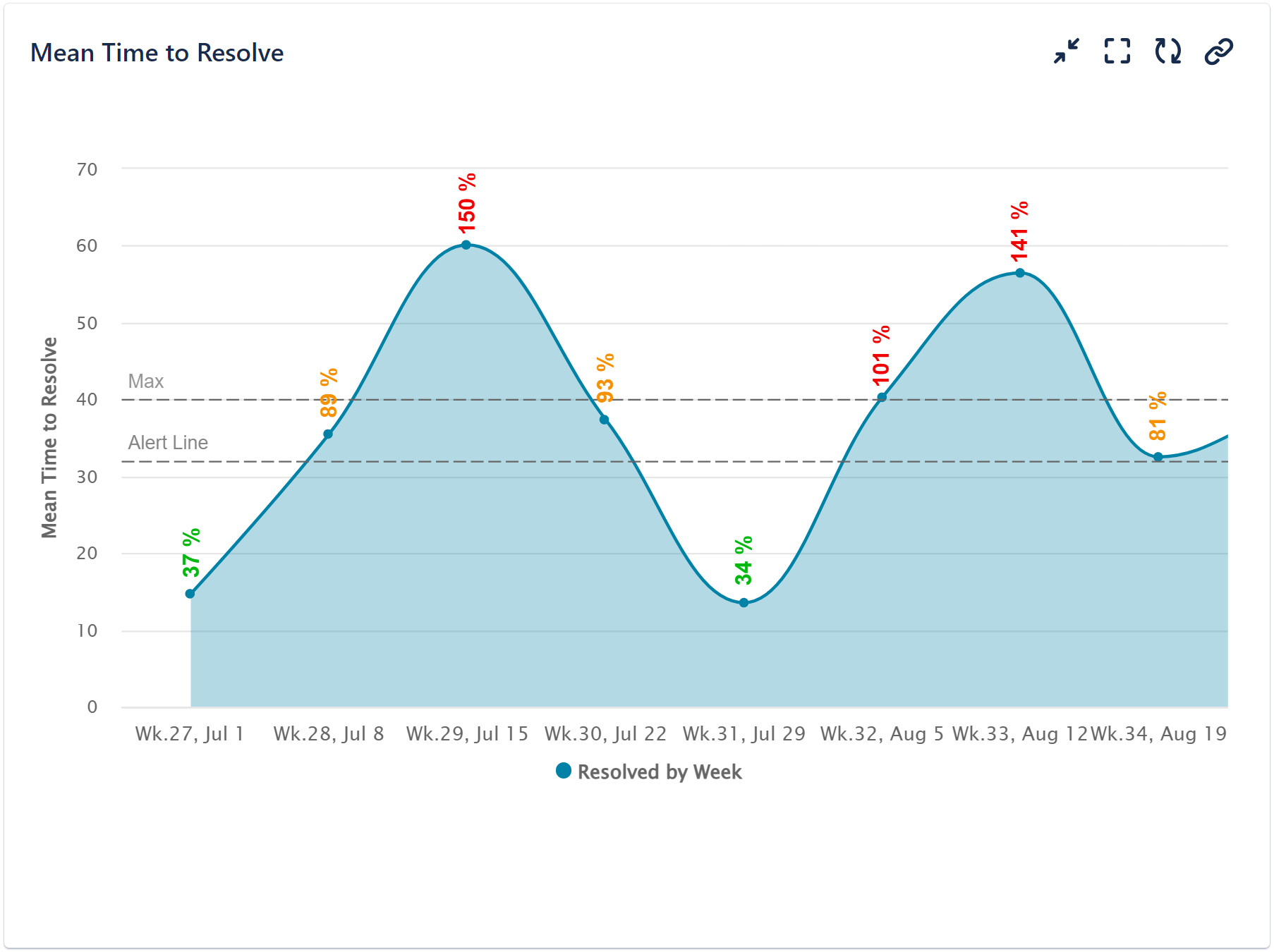Click the Alert Line label

[x=167, y=442]
